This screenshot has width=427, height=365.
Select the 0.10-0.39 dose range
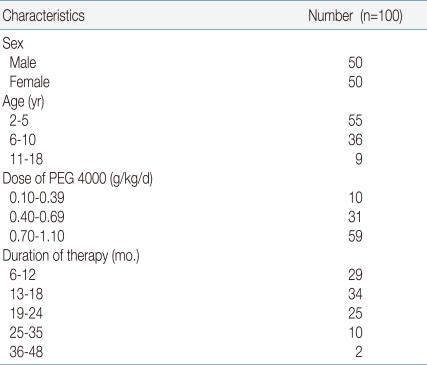click(37, 198)
